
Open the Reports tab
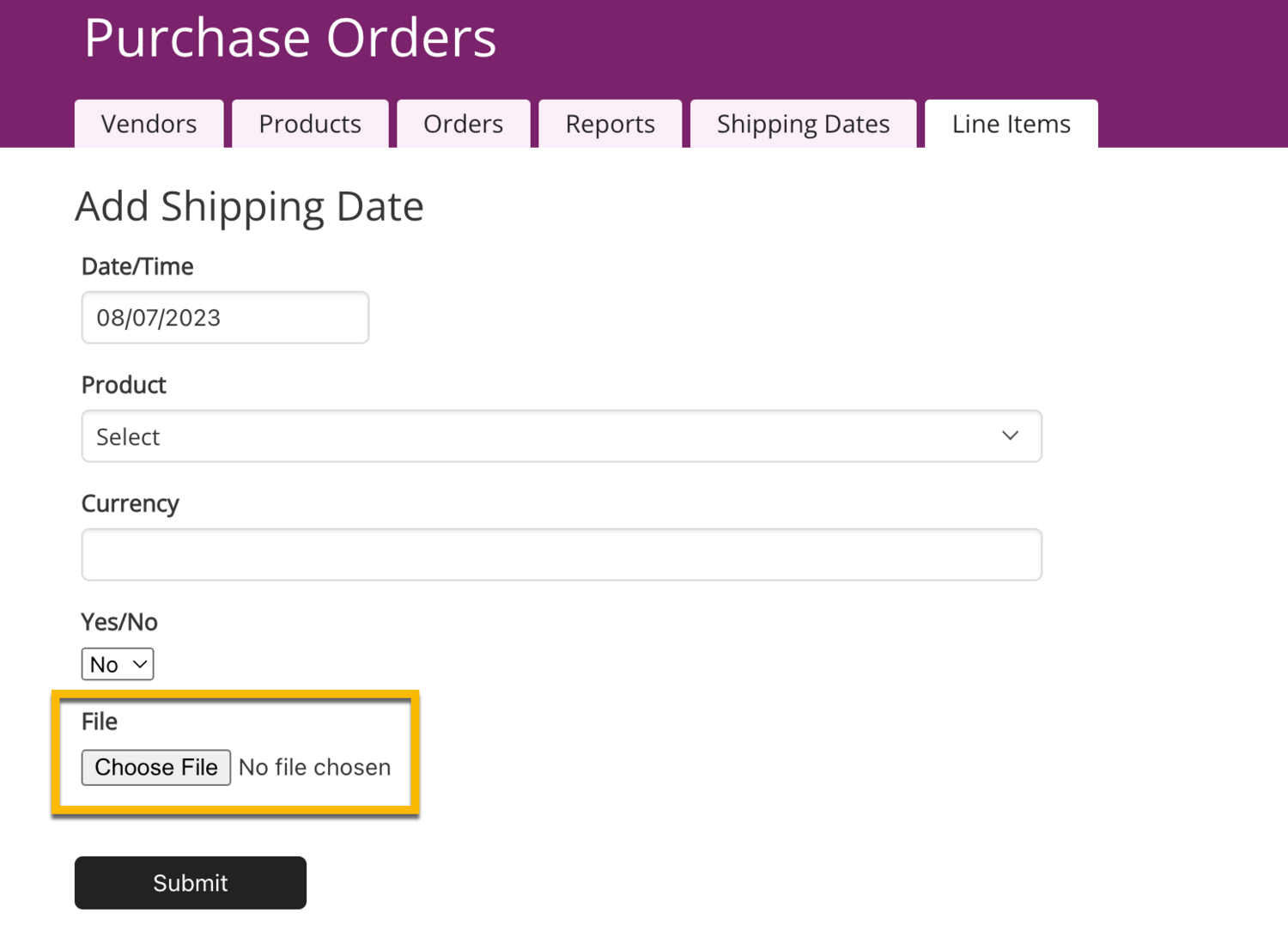coord(610,125)
